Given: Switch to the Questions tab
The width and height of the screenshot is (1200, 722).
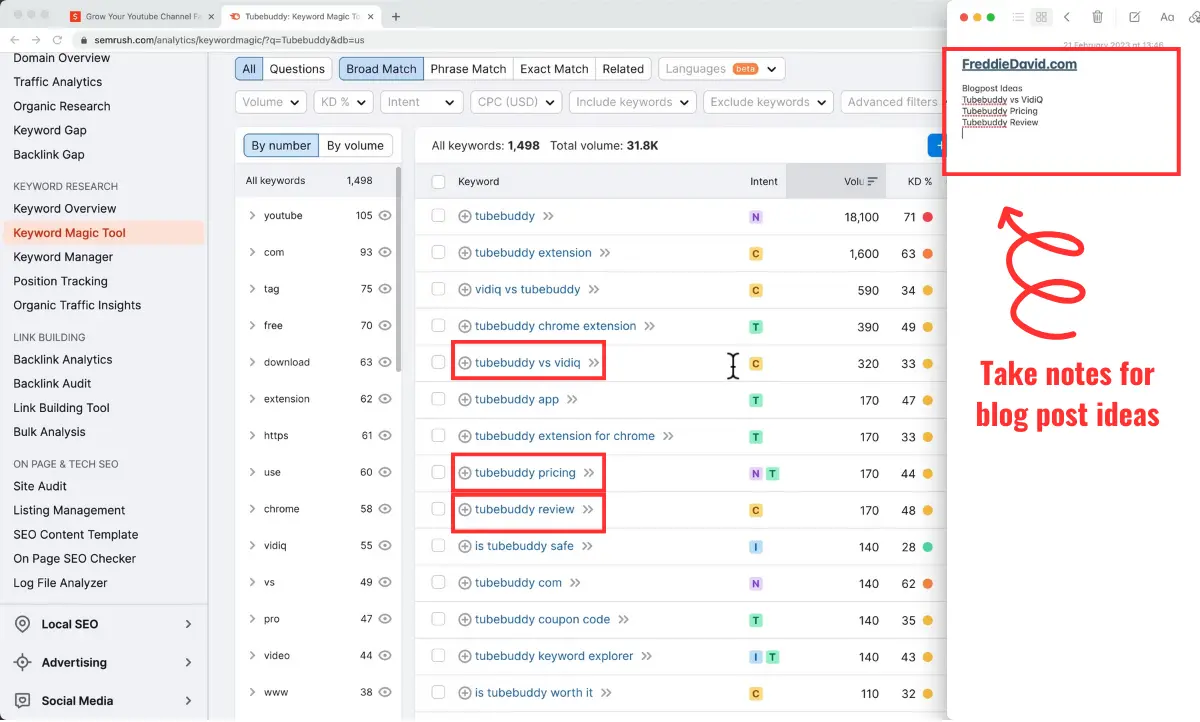Looking at the screenshot, I should pos(296,68).
